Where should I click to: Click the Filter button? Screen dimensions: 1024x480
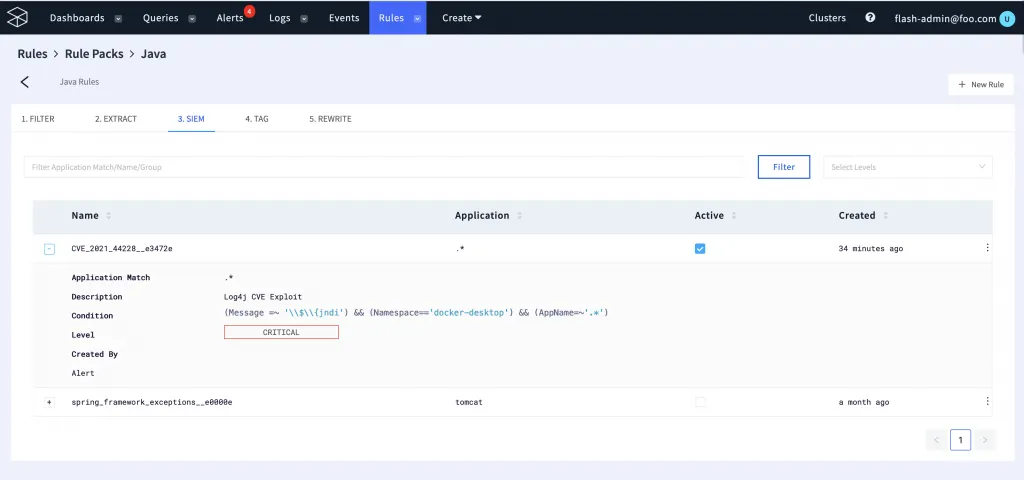783,167
